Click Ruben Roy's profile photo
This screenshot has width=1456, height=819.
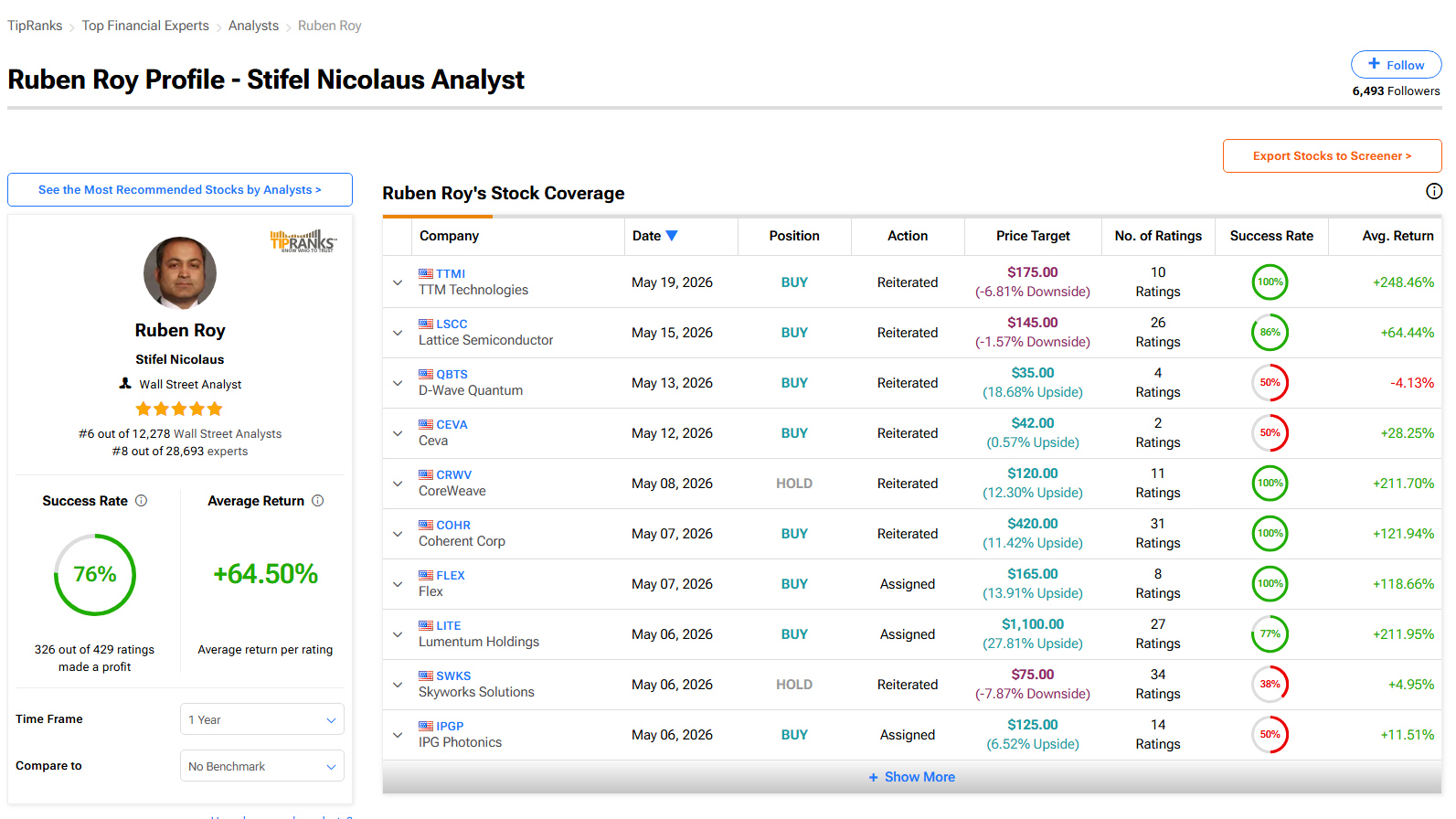point(180,272)
